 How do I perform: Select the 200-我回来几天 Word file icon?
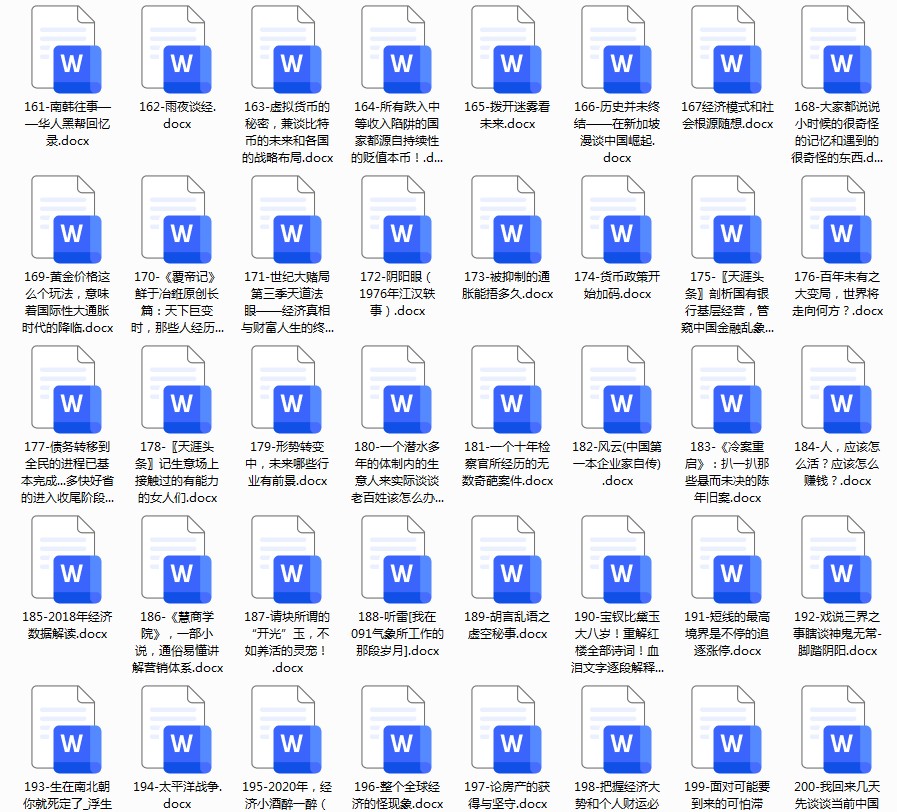tap(836, 729)
